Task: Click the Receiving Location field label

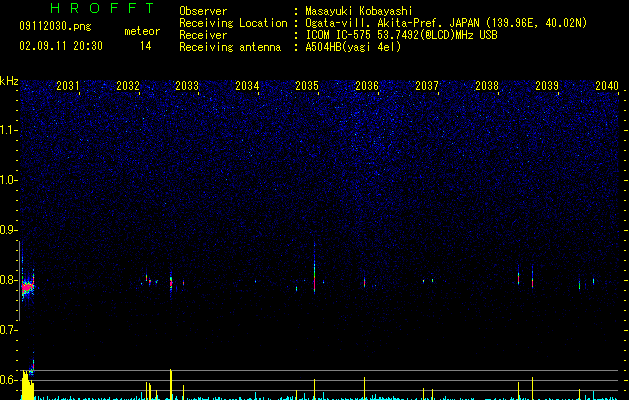Action: [x=233, y=23]
